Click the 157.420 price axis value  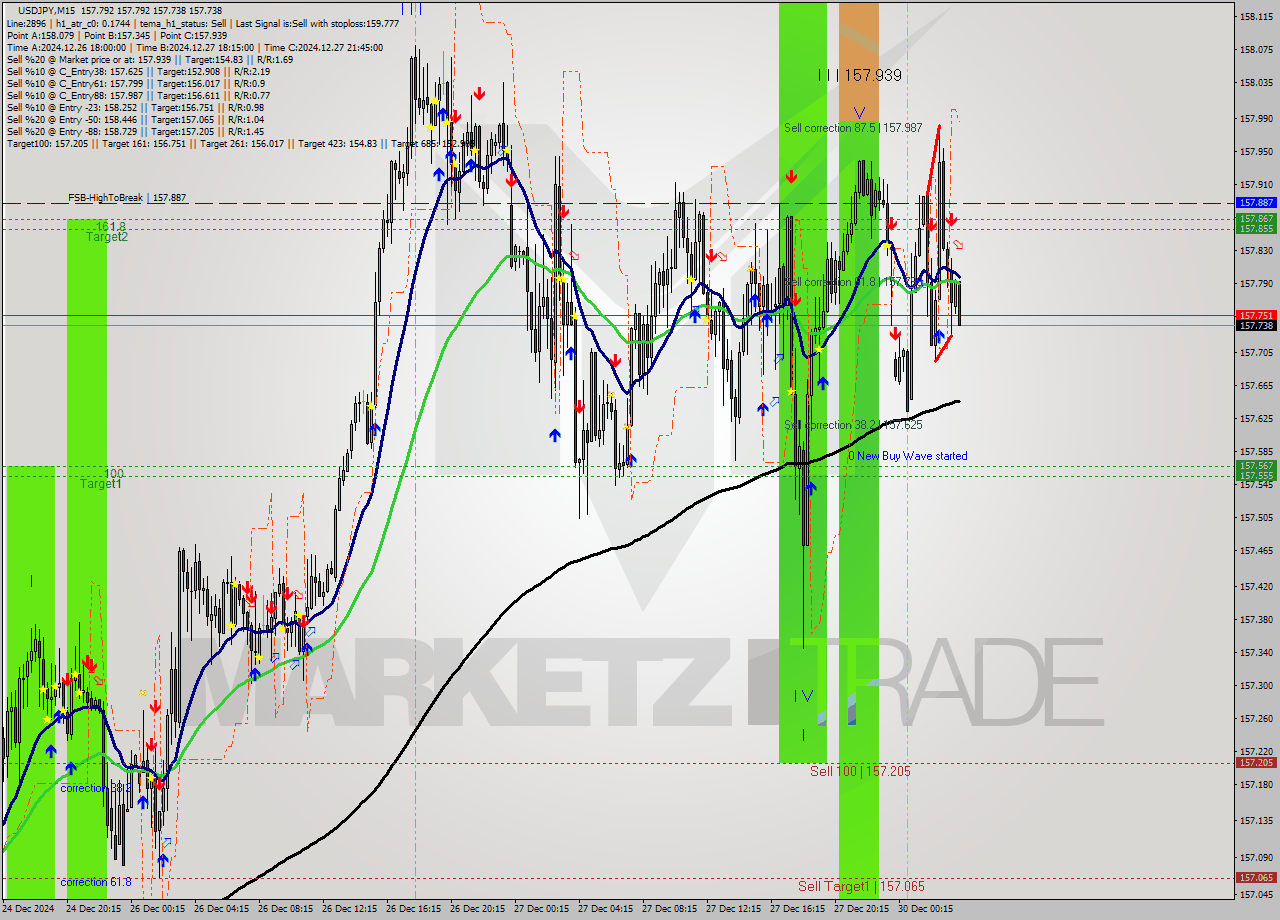pyautogui.click(x=1257, y=586)
